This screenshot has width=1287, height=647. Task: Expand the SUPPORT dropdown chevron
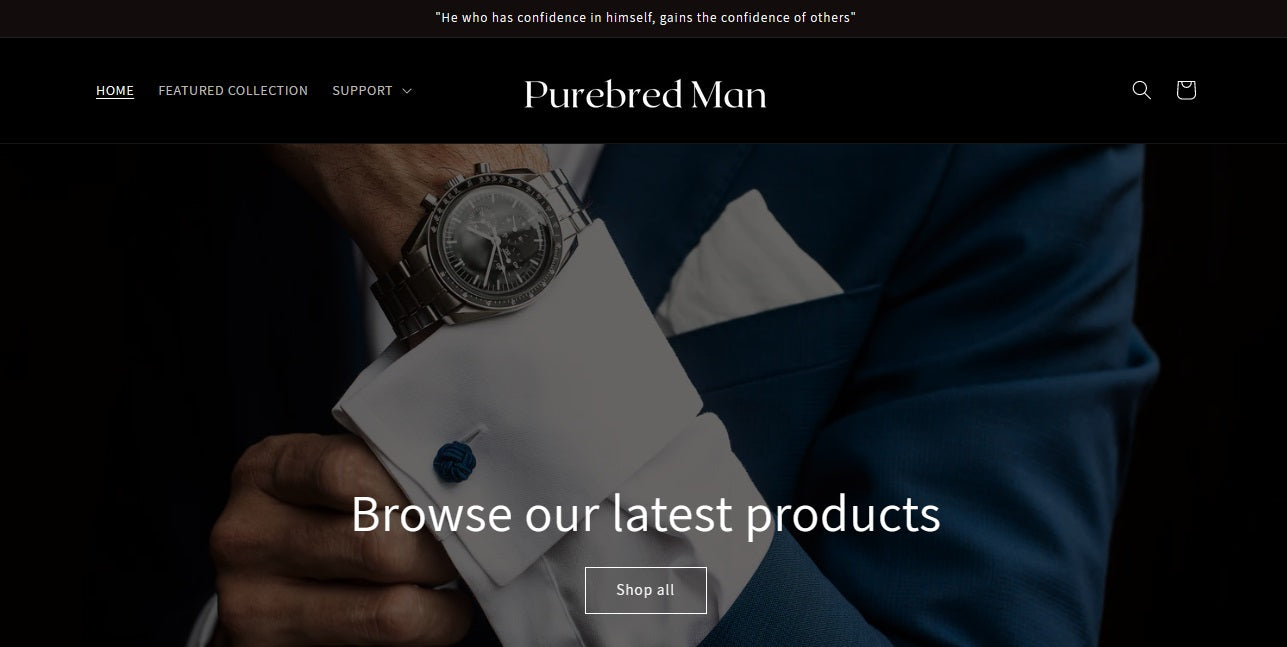click(x=407, y=91)
